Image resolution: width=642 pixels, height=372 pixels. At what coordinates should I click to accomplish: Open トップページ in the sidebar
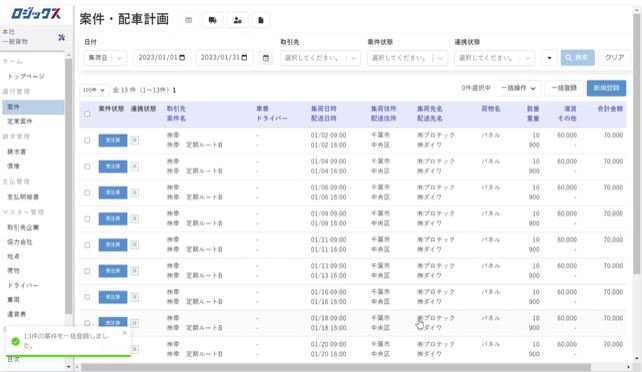click(x=26, y=76)
